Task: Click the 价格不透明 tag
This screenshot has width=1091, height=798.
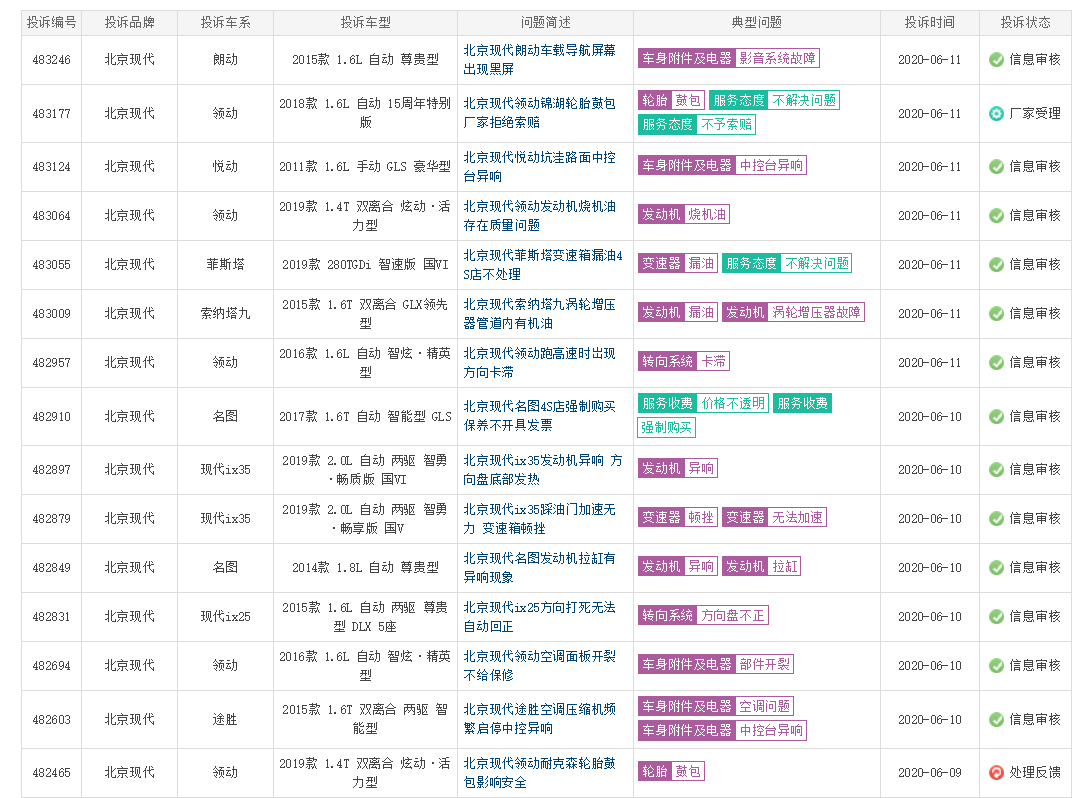Action: click(x=733, y=404)
